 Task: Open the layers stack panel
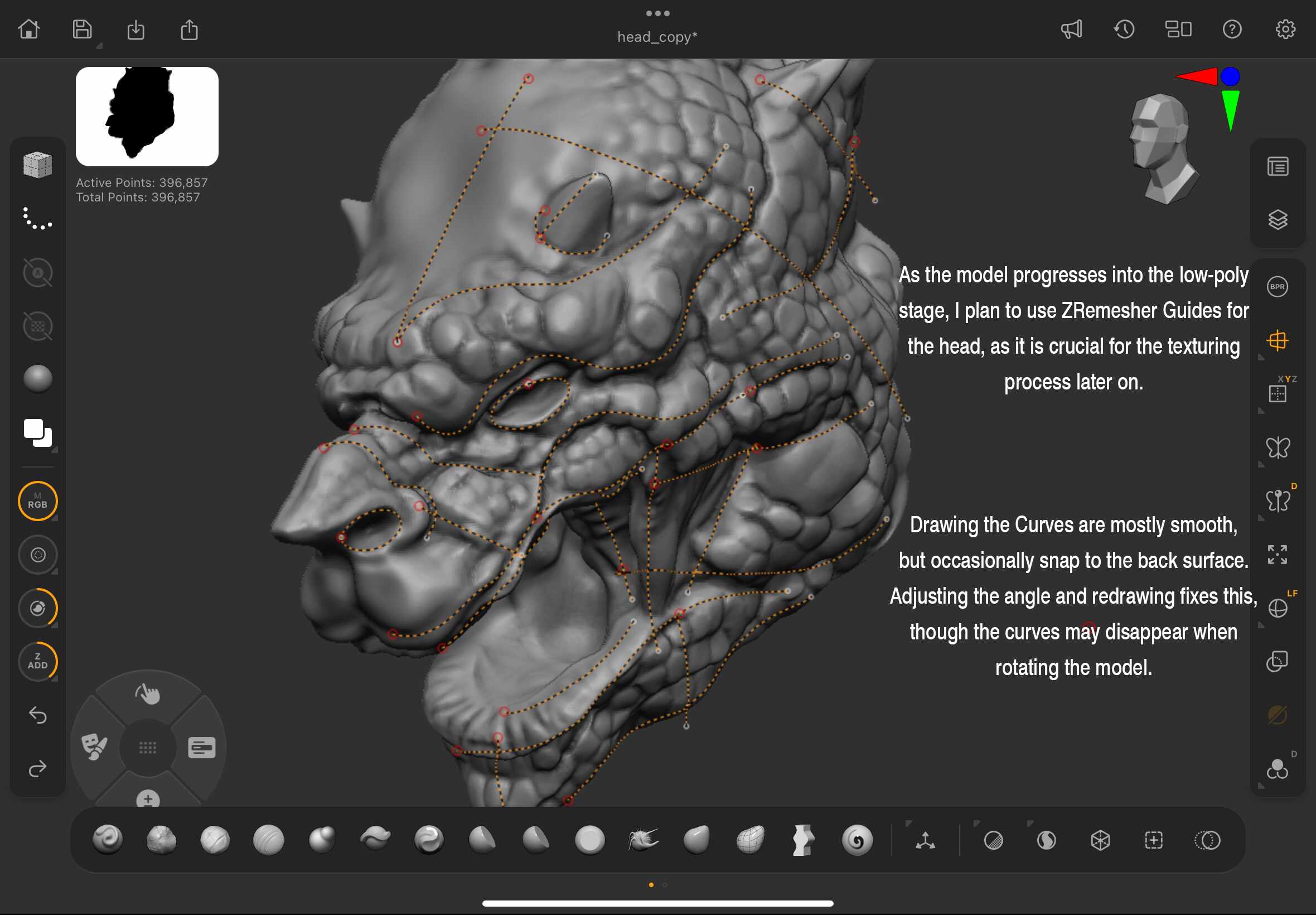(x=1277, y=220)
